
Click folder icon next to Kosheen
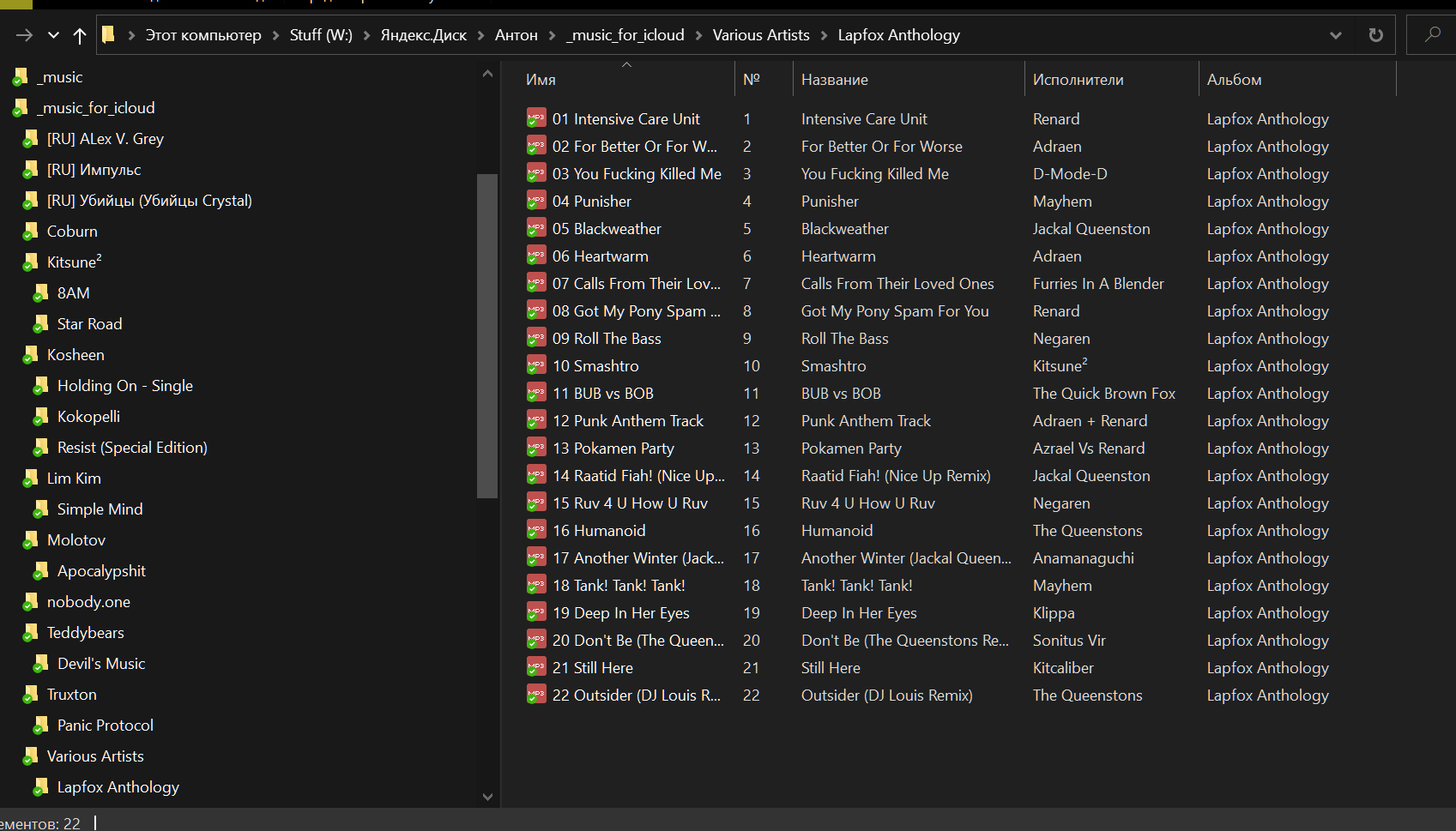(x=31, y=355)
